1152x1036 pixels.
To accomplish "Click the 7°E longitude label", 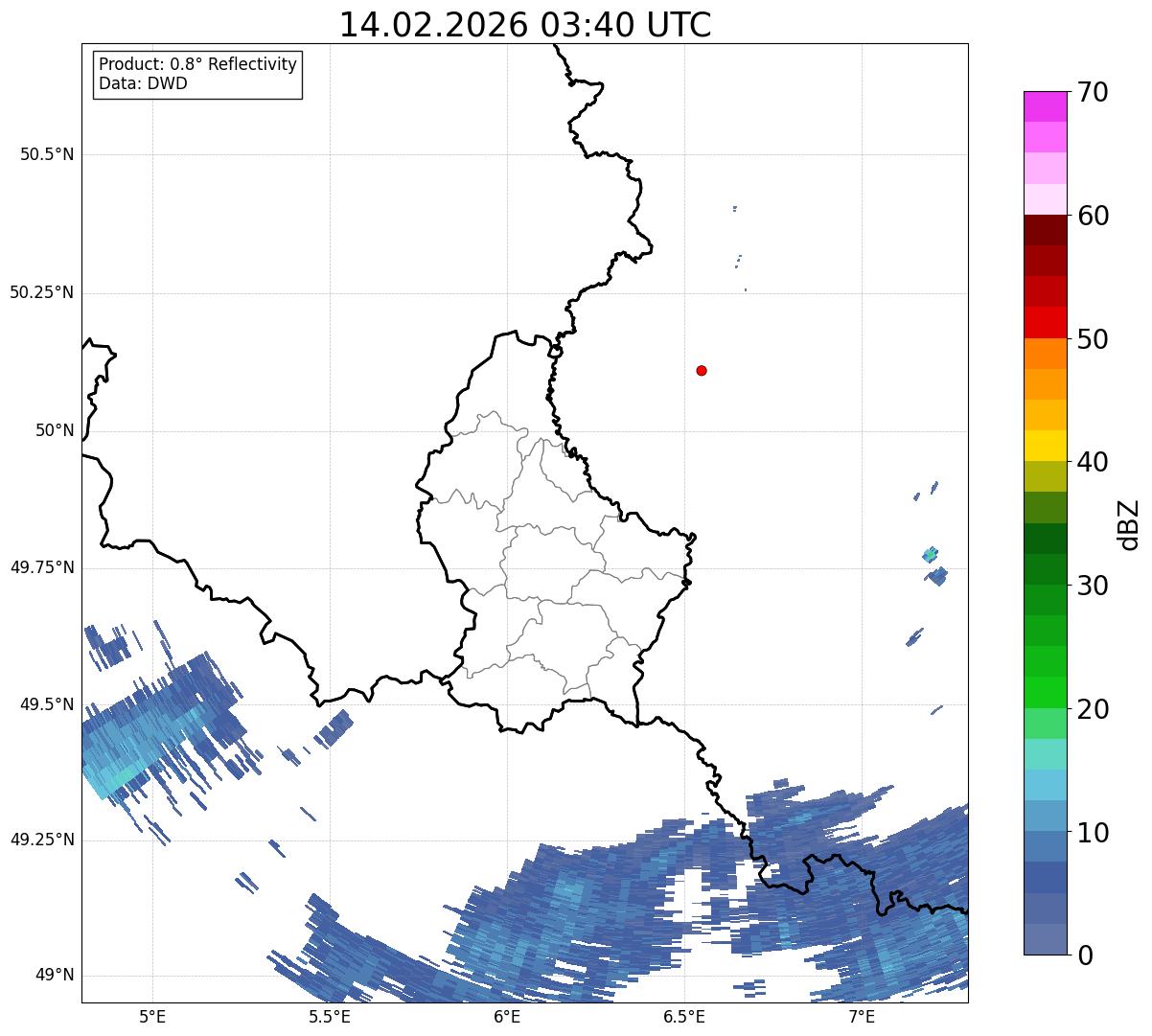I will [862, 1016].
